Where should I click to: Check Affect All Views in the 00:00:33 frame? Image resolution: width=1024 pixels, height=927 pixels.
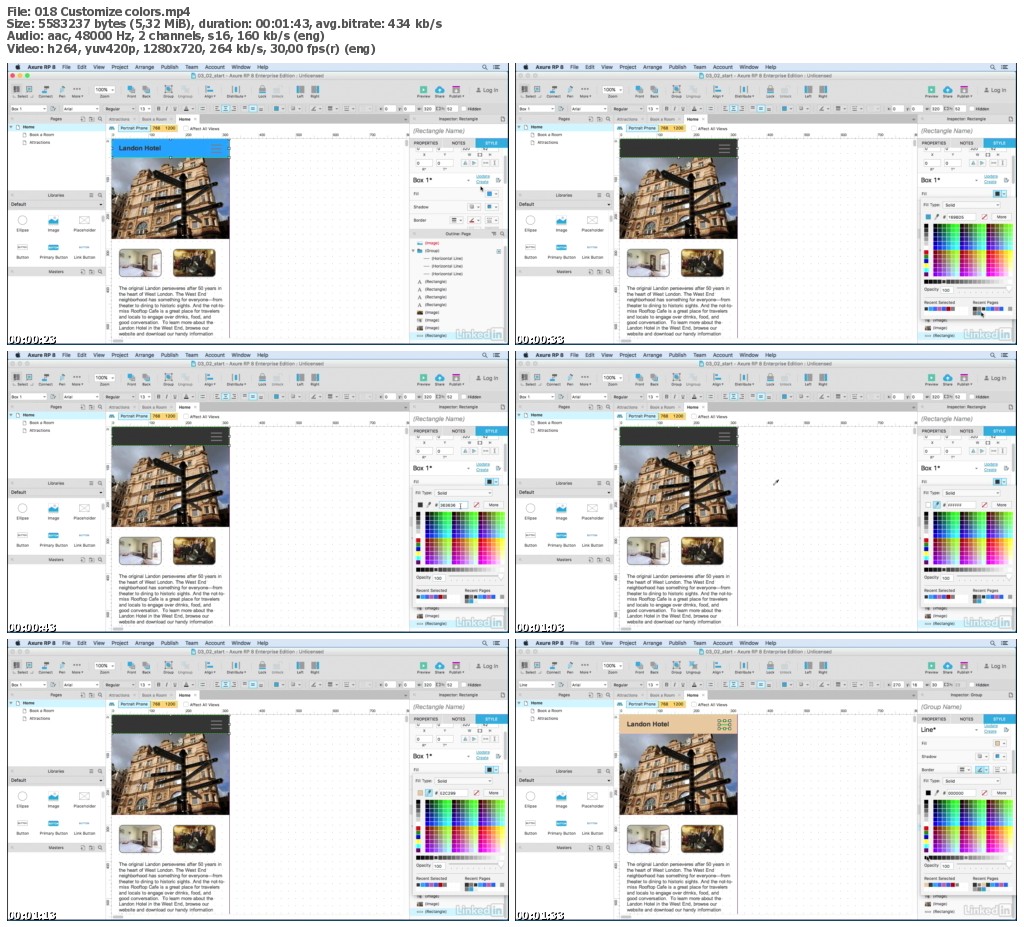(694, 129)
